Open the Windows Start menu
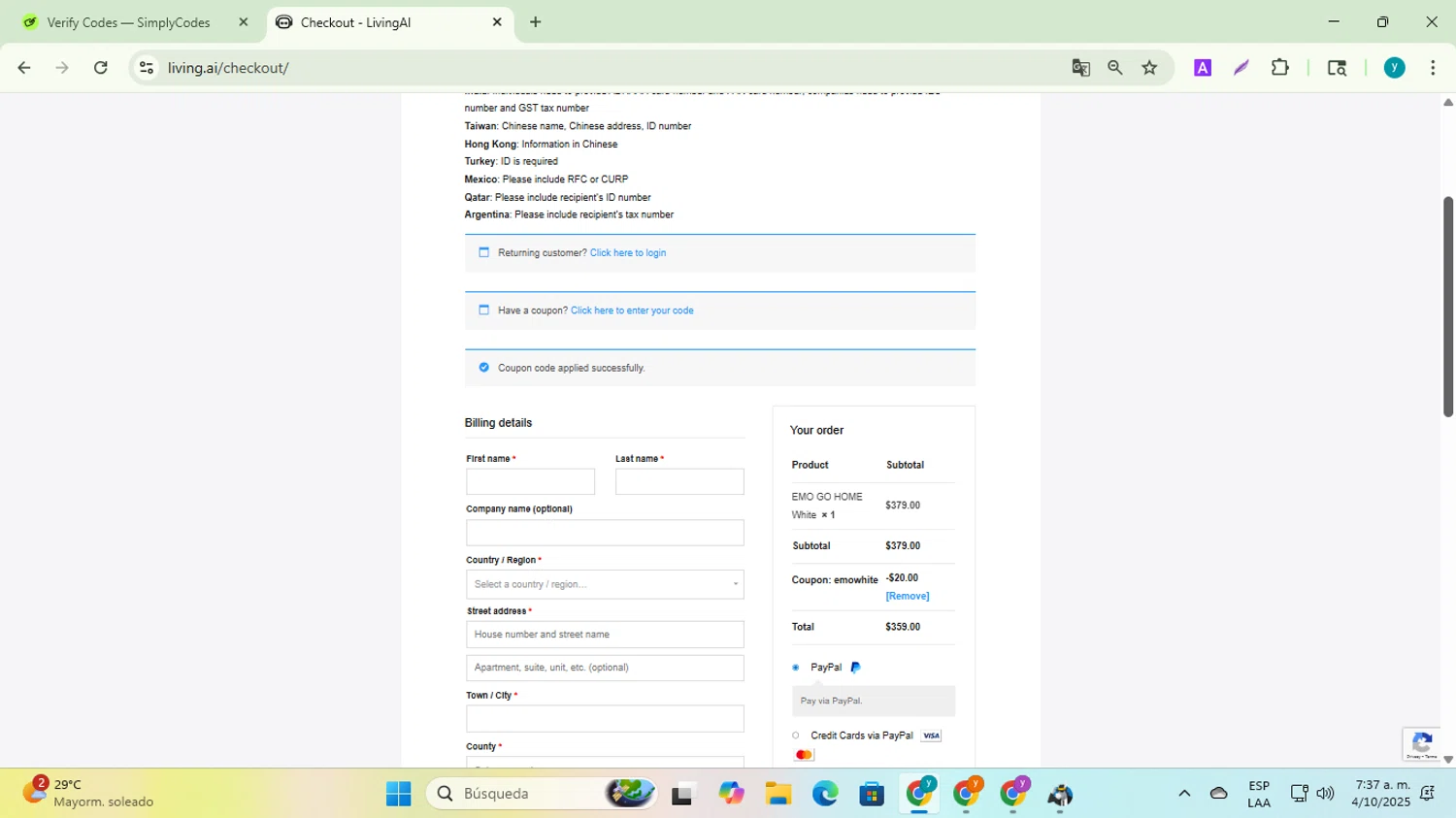 point(398,794)
